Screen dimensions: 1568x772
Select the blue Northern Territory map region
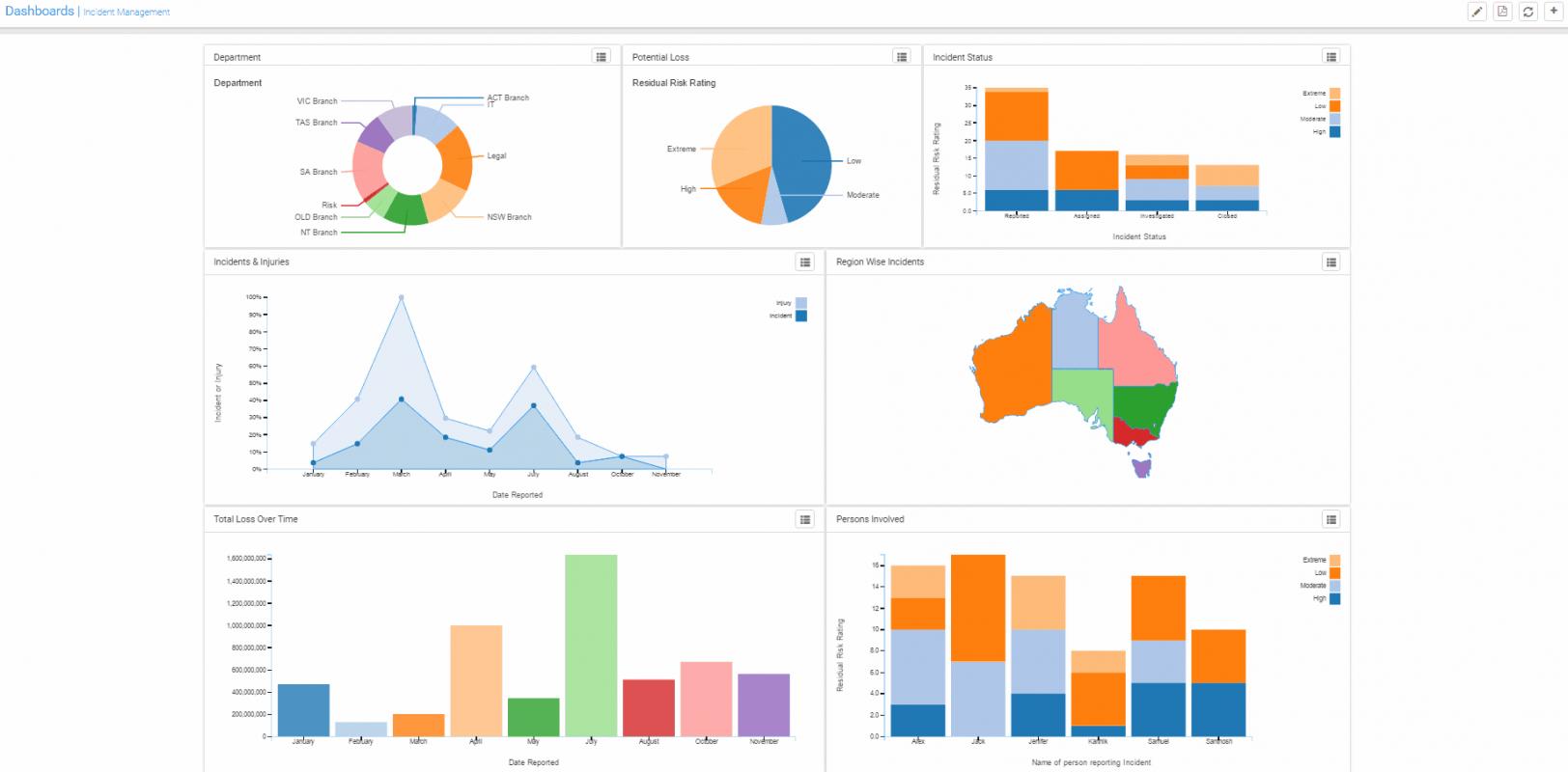point(1074,333)
